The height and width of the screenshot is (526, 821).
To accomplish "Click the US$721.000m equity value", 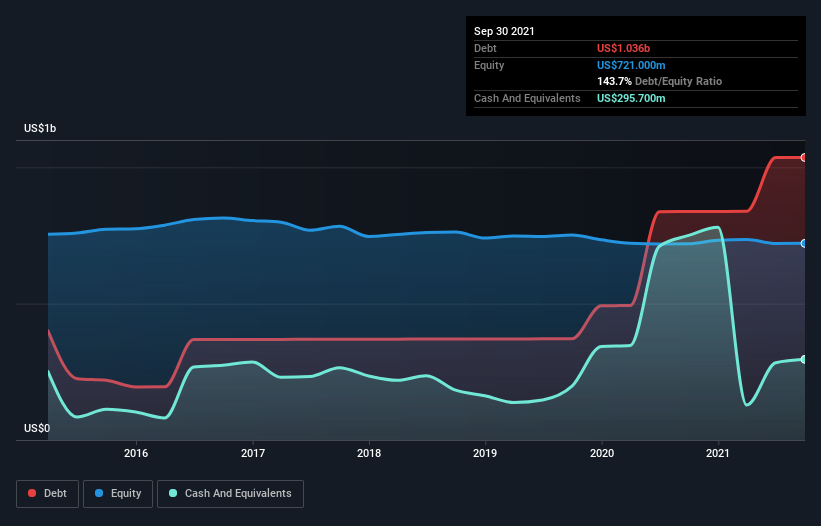I will pyautogui.click(x=631, y=65).
